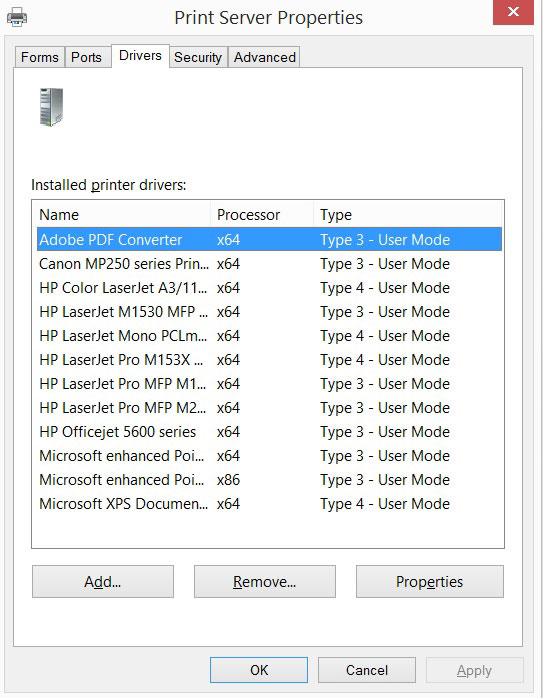Select the HP LaserJet Mono PCLm driver

coord(269,336)
